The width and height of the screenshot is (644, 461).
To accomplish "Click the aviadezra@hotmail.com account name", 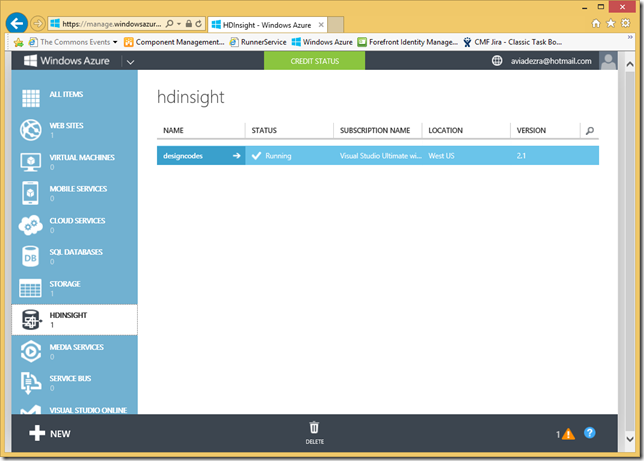I will point(551,61).
